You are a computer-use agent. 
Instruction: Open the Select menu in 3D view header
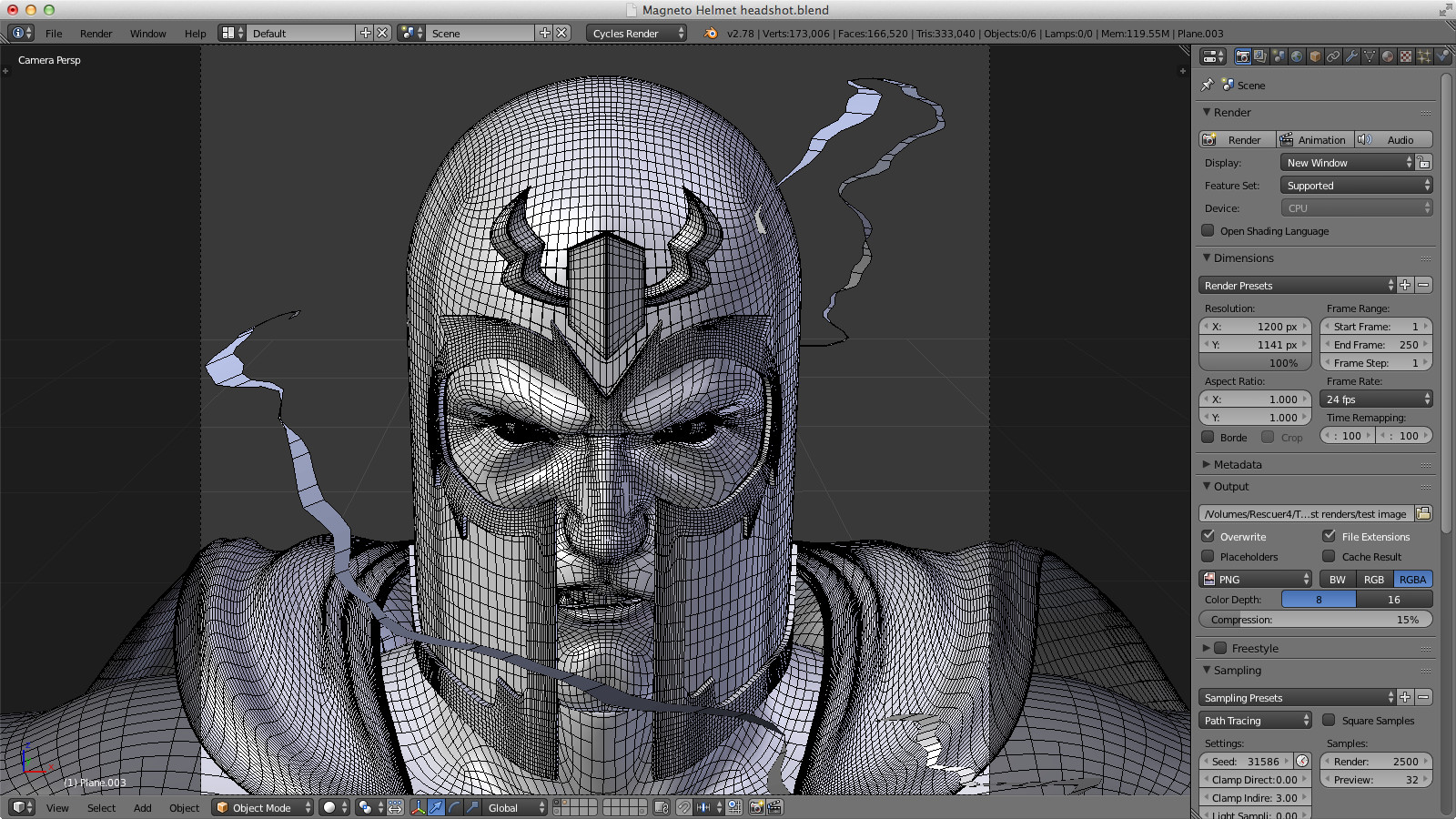(101, 808)
